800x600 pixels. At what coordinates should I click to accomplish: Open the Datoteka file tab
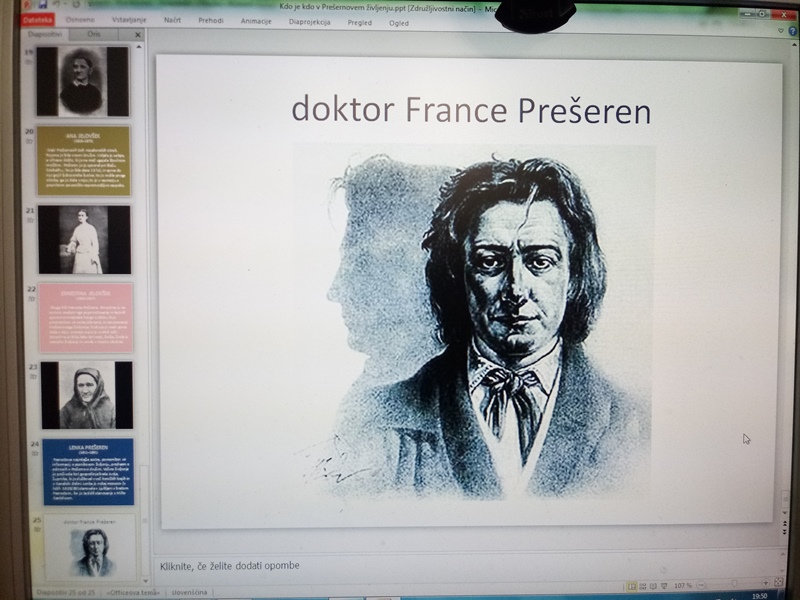[x=38, y=20]
